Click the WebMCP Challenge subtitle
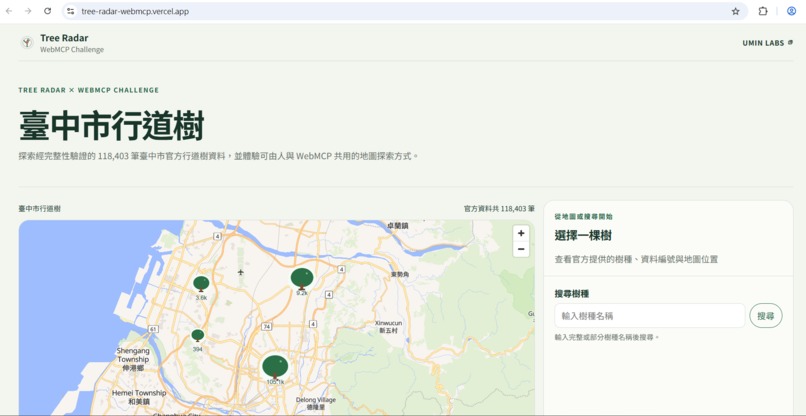The width and height of the screenshot is (806, 416). tap(72, 50)
